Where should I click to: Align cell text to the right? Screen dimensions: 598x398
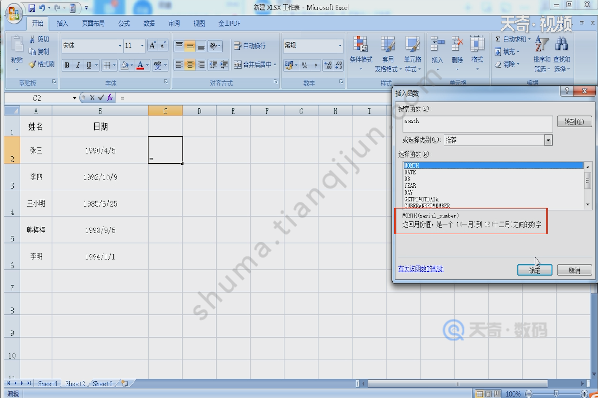pyautogui.click(x=201, y=65)
